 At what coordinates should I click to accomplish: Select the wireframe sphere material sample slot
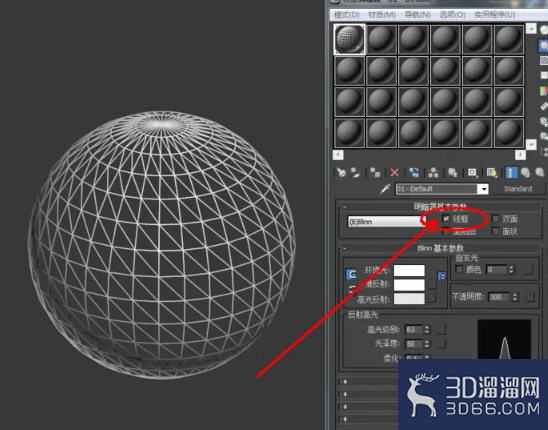click(x=349, y=39)
